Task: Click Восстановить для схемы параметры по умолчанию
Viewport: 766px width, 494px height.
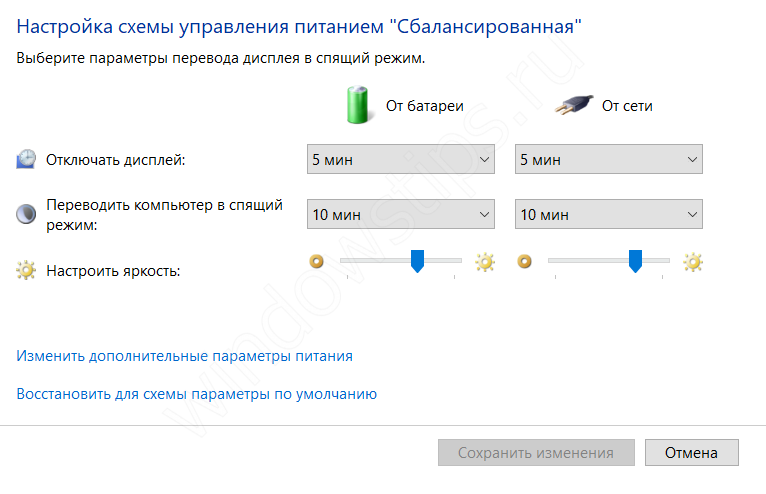Action: (197, 394)
